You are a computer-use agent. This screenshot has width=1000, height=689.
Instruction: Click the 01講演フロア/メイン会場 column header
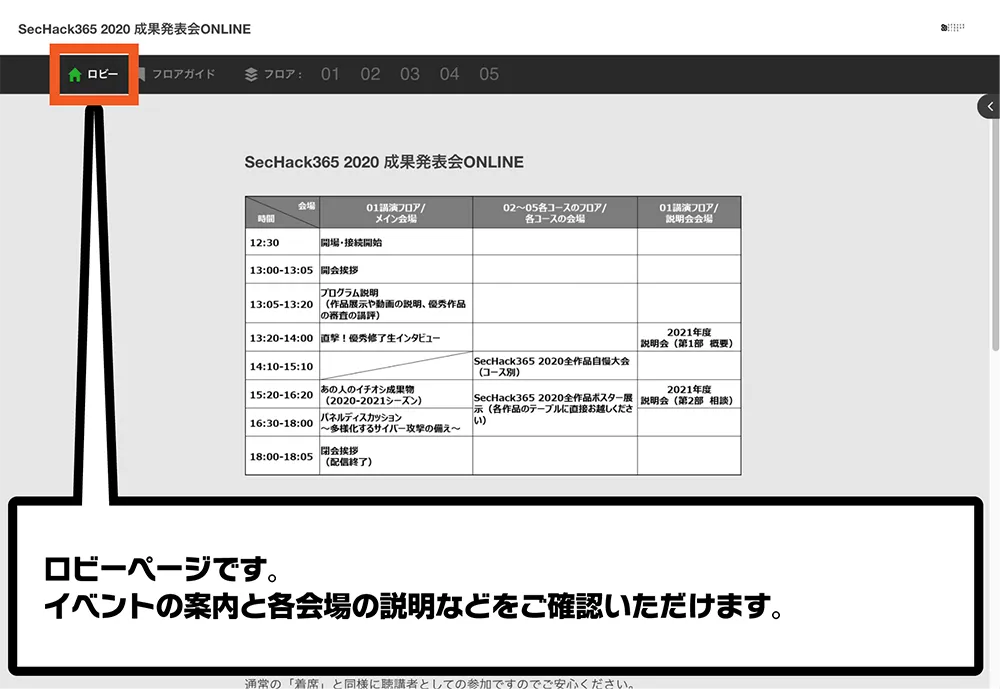[x=395, y=212]
